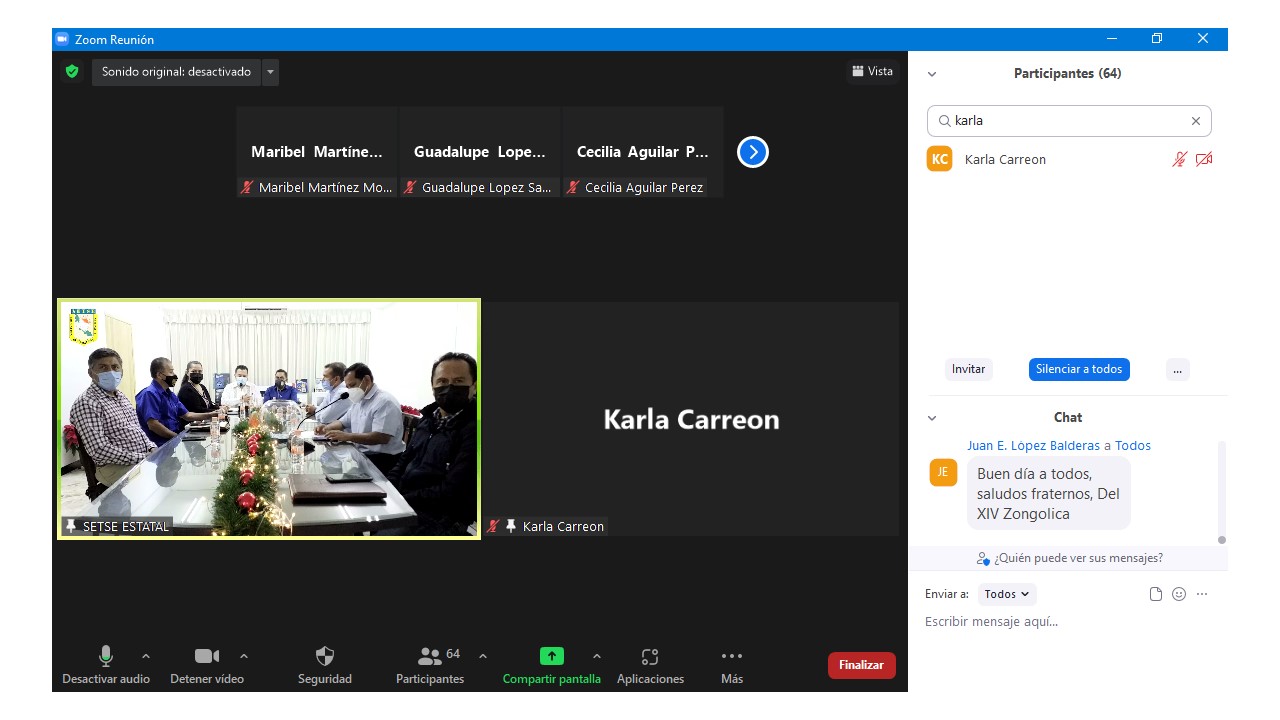Open the Seguridad shield icon
The image size is (1280, 720).
tap(325, 657)
